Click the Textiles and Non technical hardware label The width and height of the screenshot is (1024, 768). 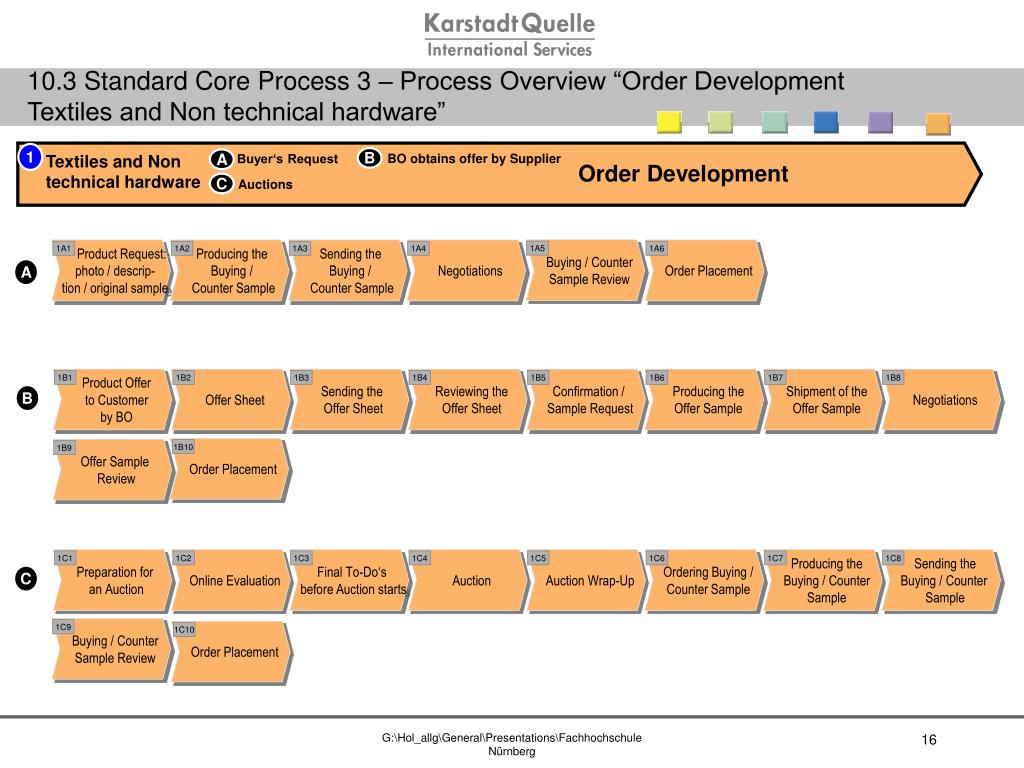tap(123, 172)
